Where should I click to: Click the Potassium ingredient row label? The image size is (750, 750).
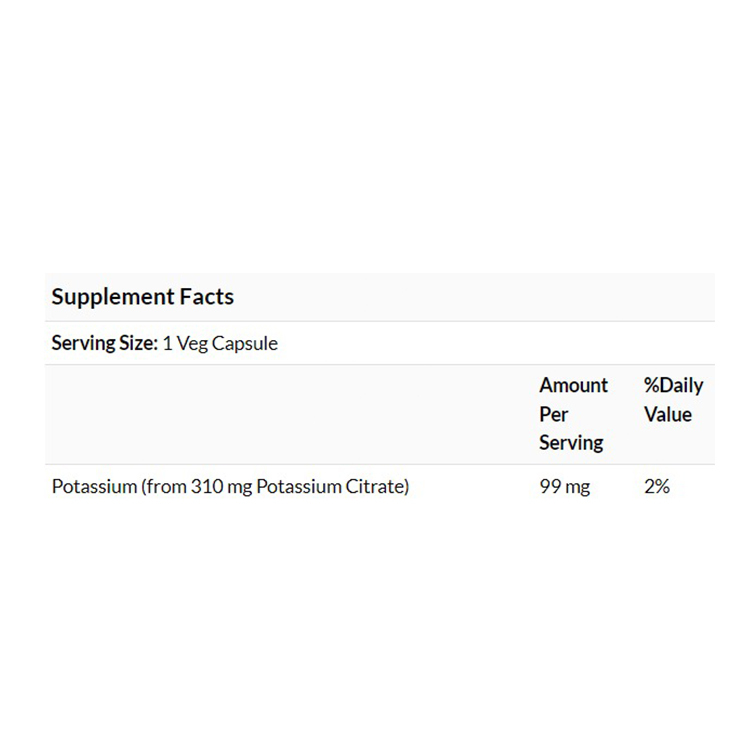click(x=230, y=488)
